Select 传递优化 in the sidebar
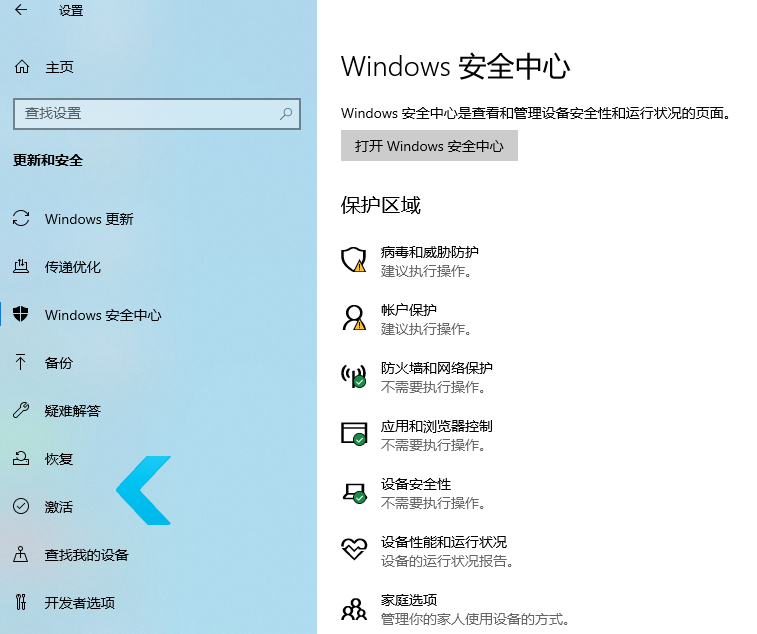The image size is (757, 634). pyautogui.click(x=73, y=267)
